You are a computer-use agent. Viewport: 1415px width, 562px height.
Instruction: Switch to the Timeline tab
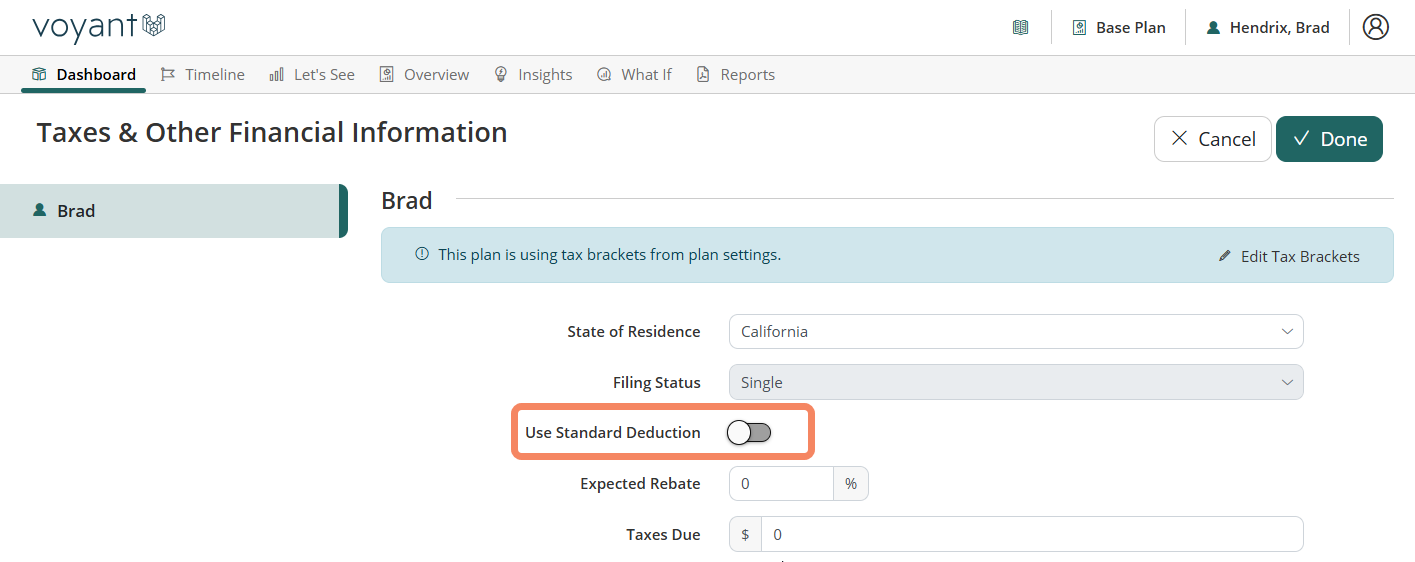click(202, 74)
